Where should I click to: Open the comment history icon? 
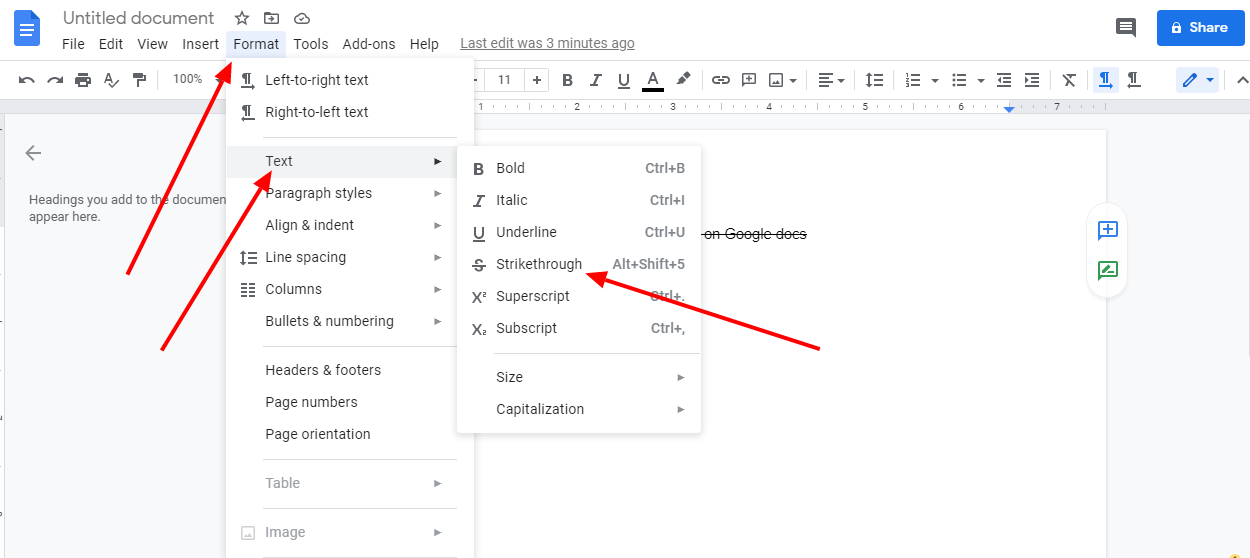point(1126,28)
